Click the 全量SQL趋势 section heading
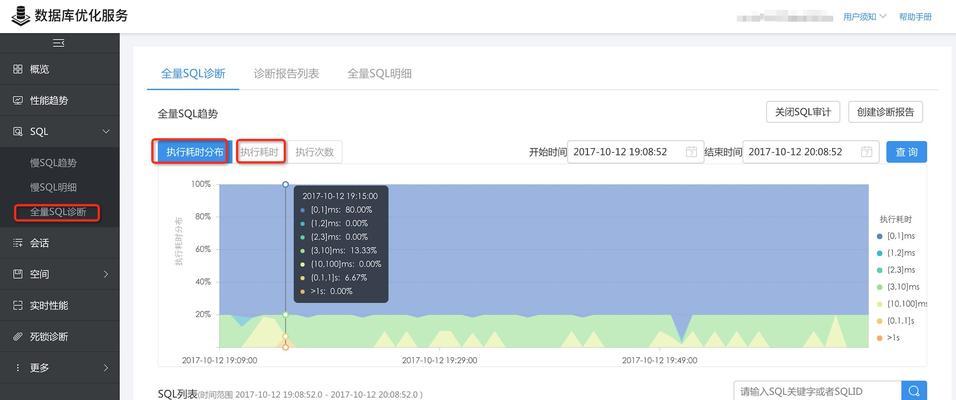Screen dimensions: 956x400 tap(188, 113)
